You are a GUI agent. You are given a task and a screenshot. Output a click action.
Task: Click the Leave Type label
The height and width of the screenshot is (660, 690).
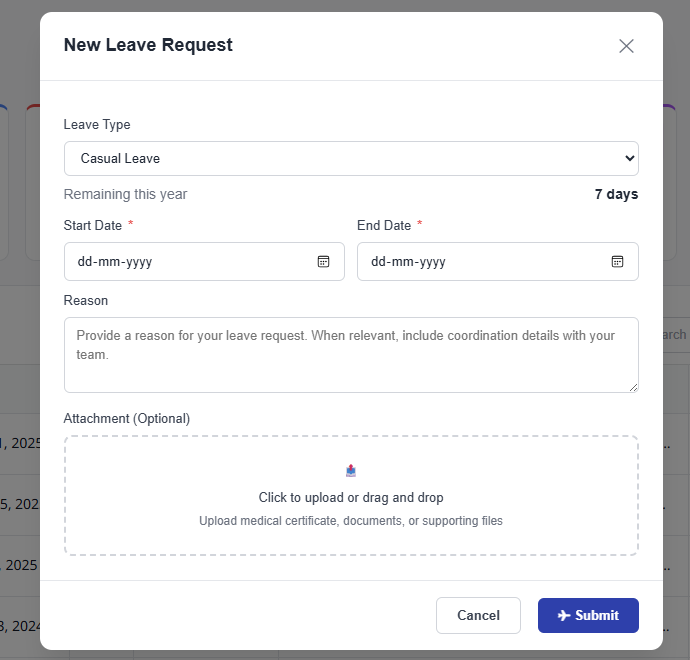tap(97, 125)
